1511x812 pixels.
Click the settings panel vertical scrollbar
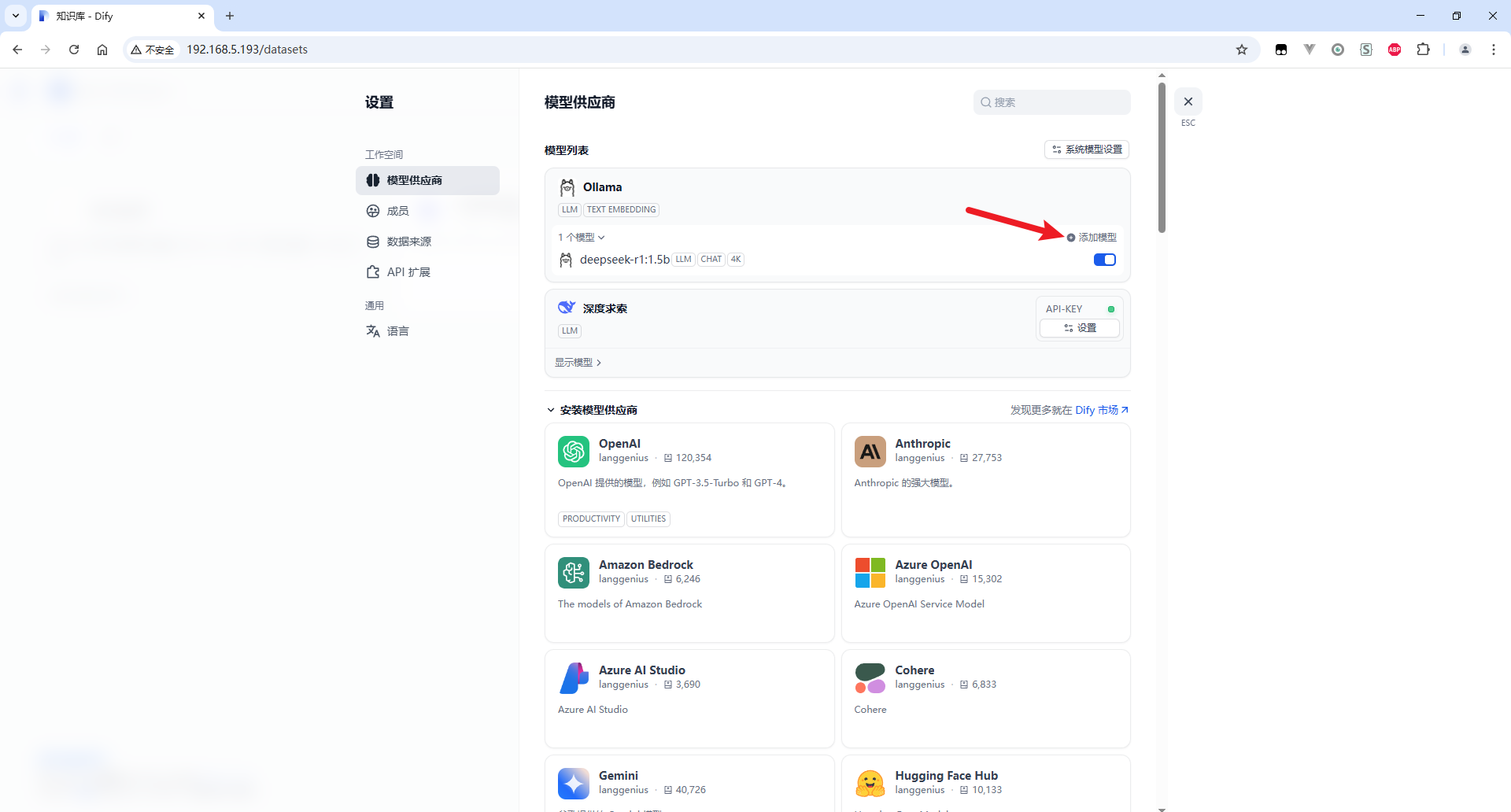pyautogui.click(x=1162, y=157)
